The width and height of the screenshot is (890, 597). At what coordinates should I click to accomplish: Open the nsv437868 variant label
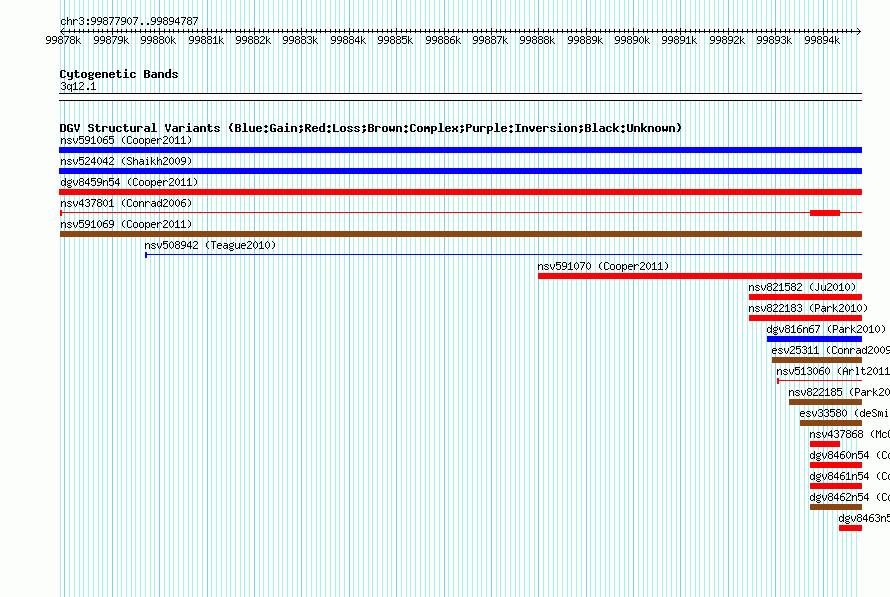(849, 434)
